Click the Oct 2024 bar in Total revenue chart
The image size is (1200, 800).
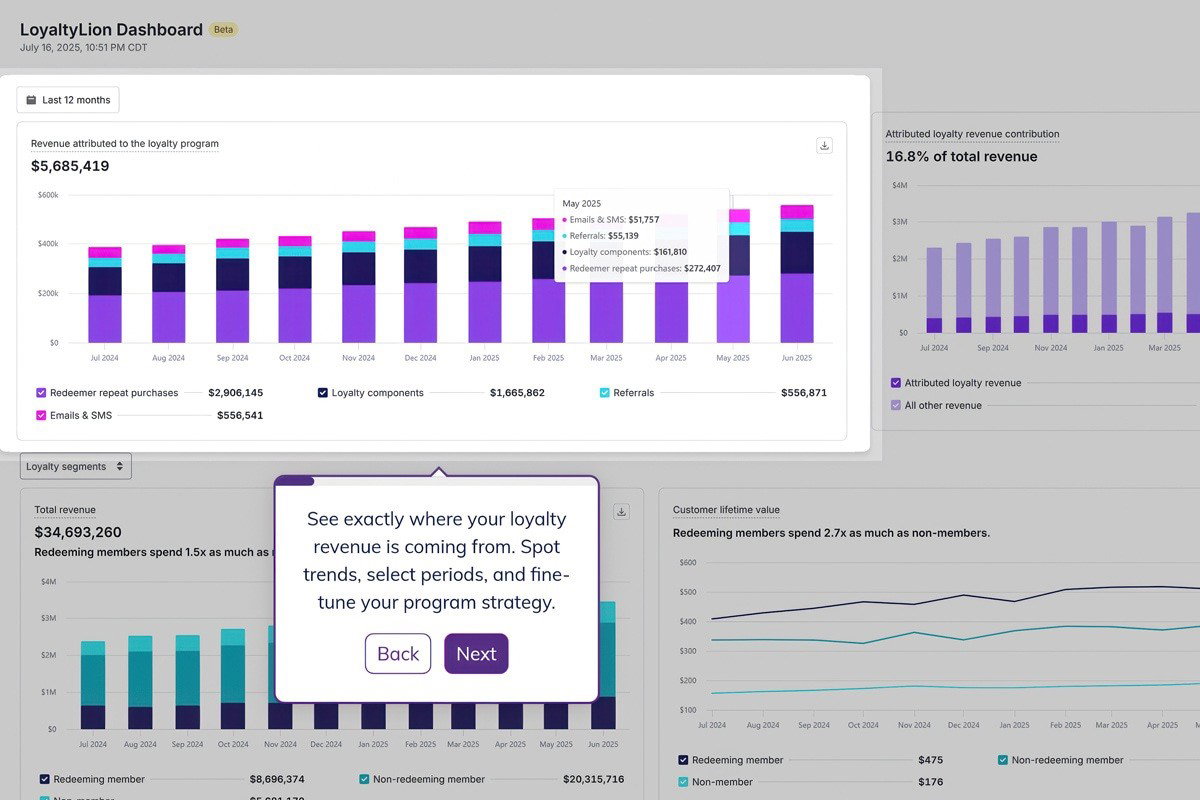tap(233, 679)
